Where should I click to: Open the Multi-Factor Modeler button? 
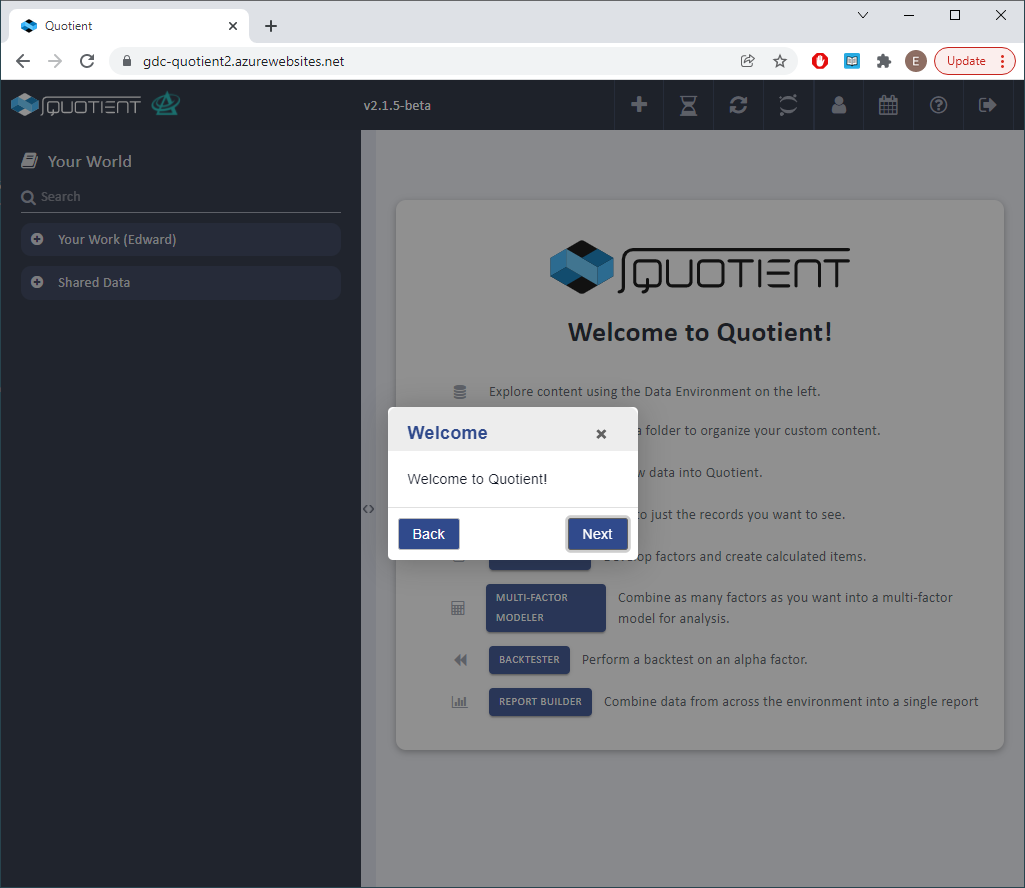[x=546, y=607]
